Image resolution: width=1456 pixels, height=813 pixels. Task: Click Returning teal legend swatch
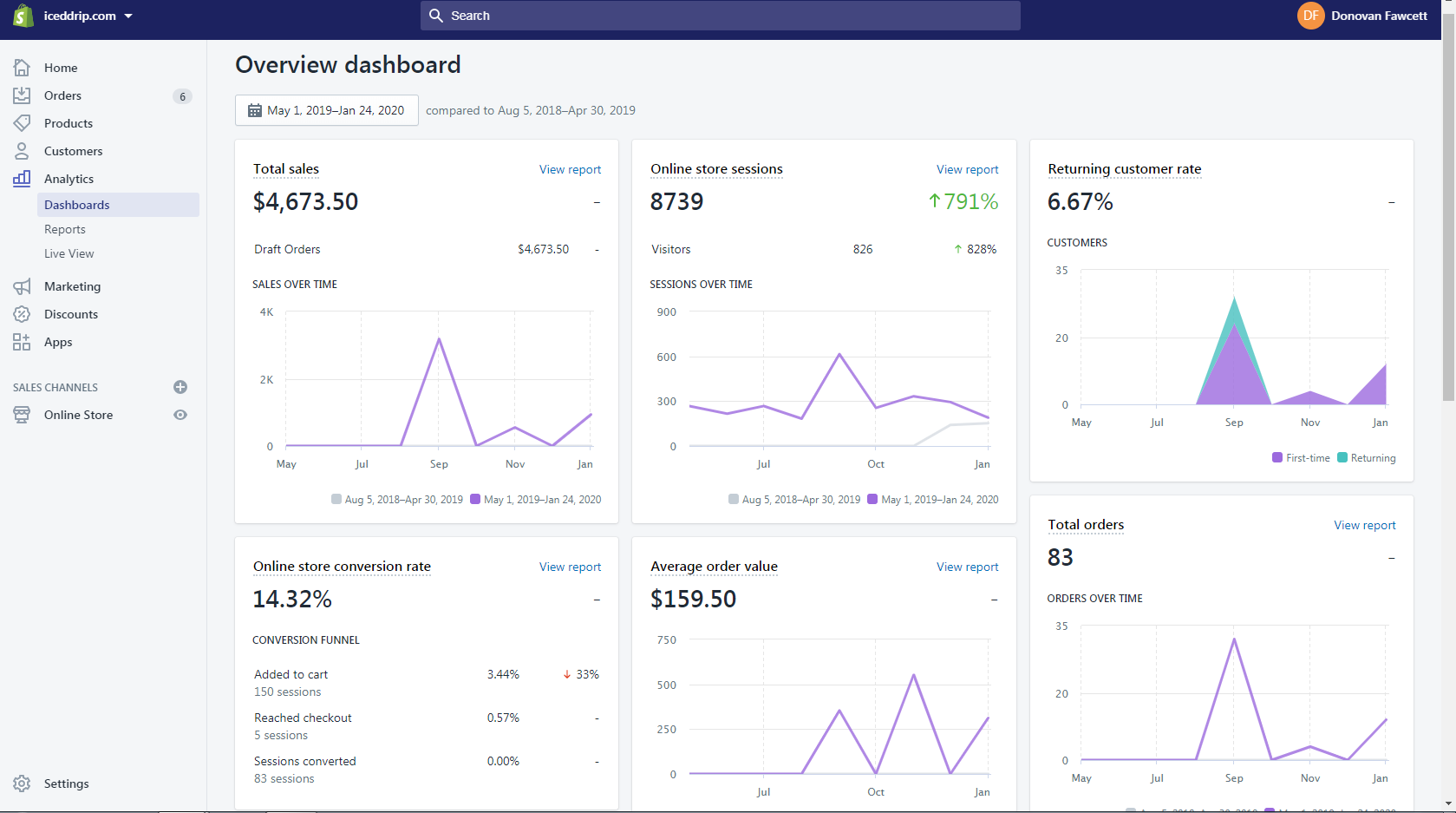coord(1342,457)
